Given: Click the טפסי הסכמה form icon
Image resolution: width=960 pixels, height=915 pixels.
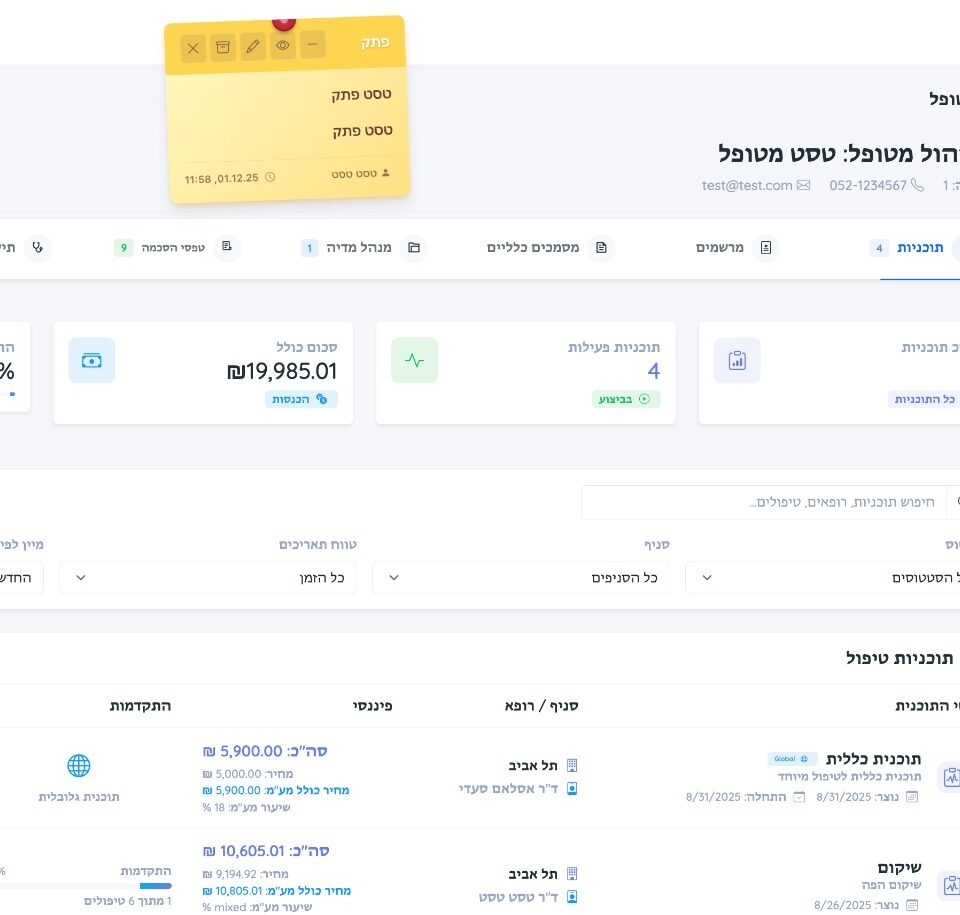Looking at the screenshot, I should (227, 247).
